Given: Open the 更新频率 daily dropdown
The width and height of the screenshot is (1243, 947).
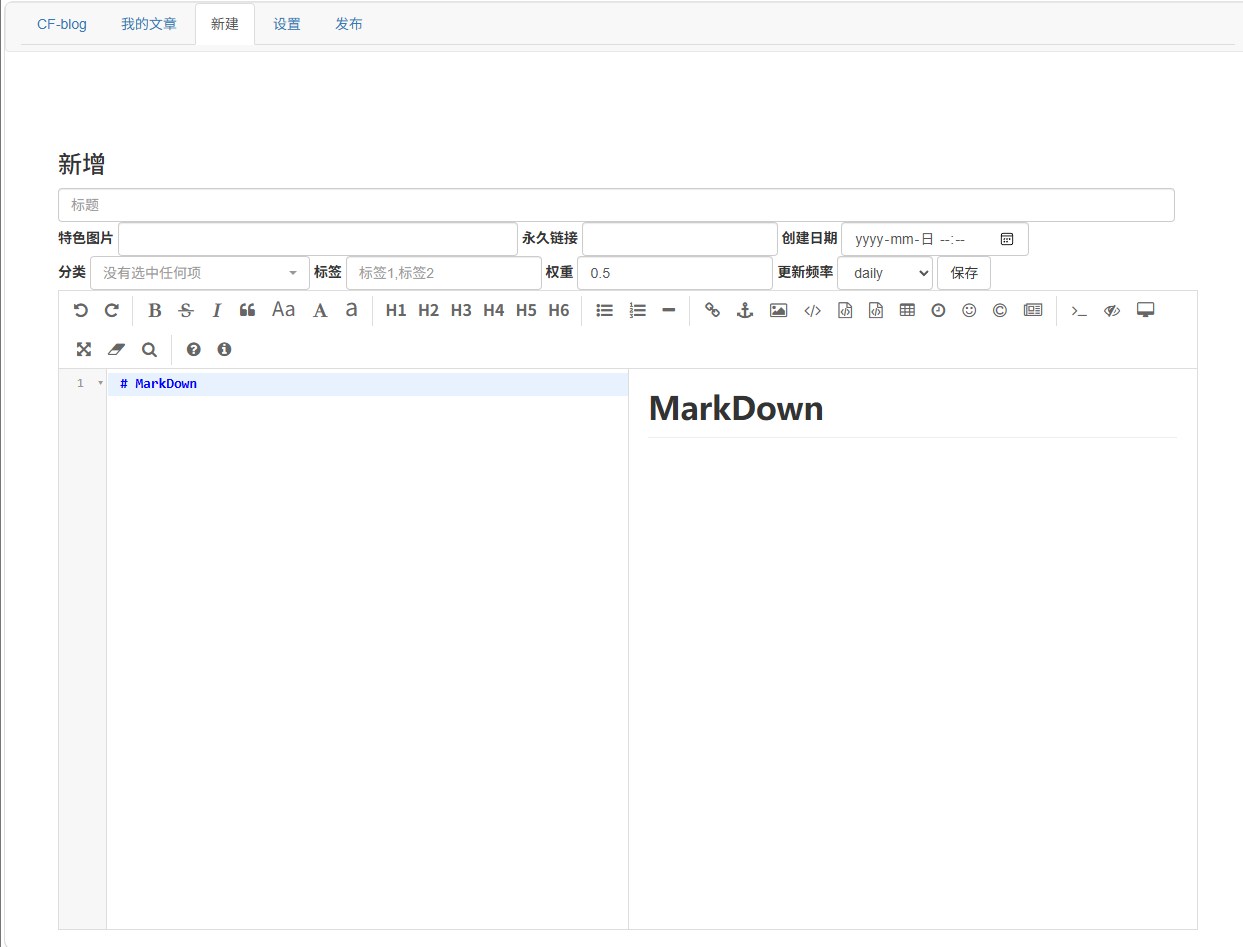Looking at the screenshot, I should click(x=885, y=273).
